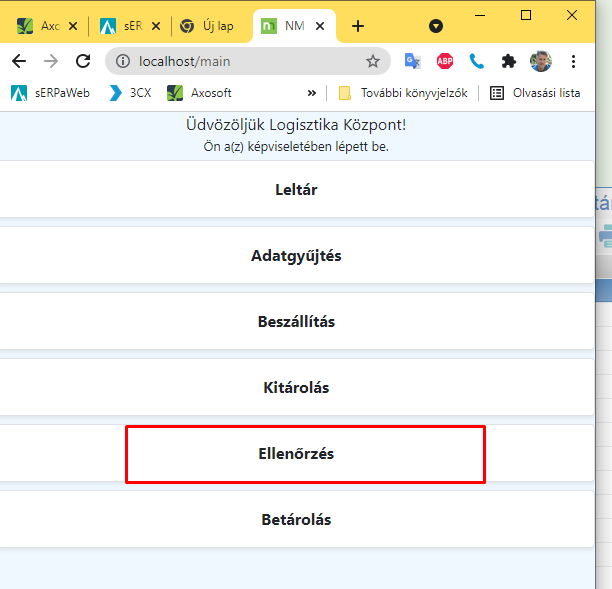Open the sERPaWeb bookmark
612x589 pixels.
coord(50,93)
